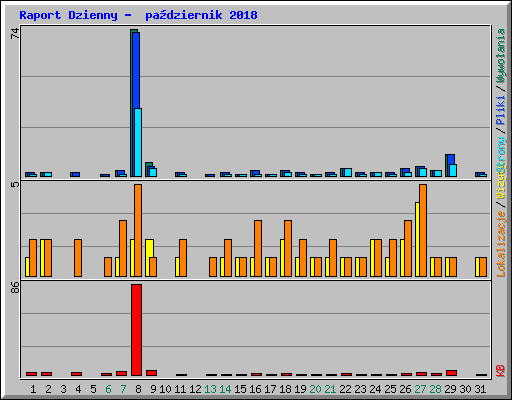
Task: Click the orange bar for day 4
Action: tap(78, 258)
